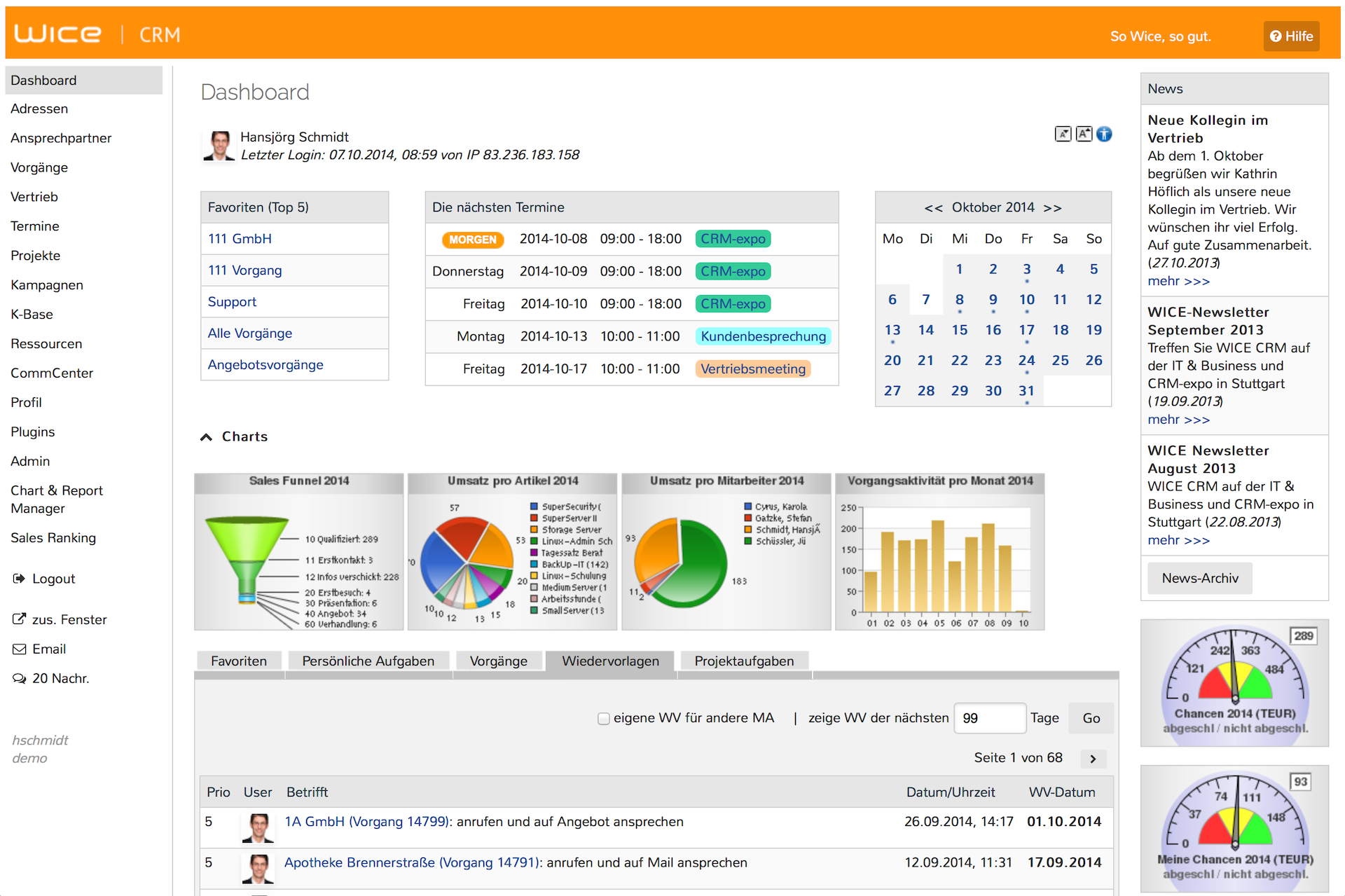Sort by the WV-Datum column header

(1062, 792)
